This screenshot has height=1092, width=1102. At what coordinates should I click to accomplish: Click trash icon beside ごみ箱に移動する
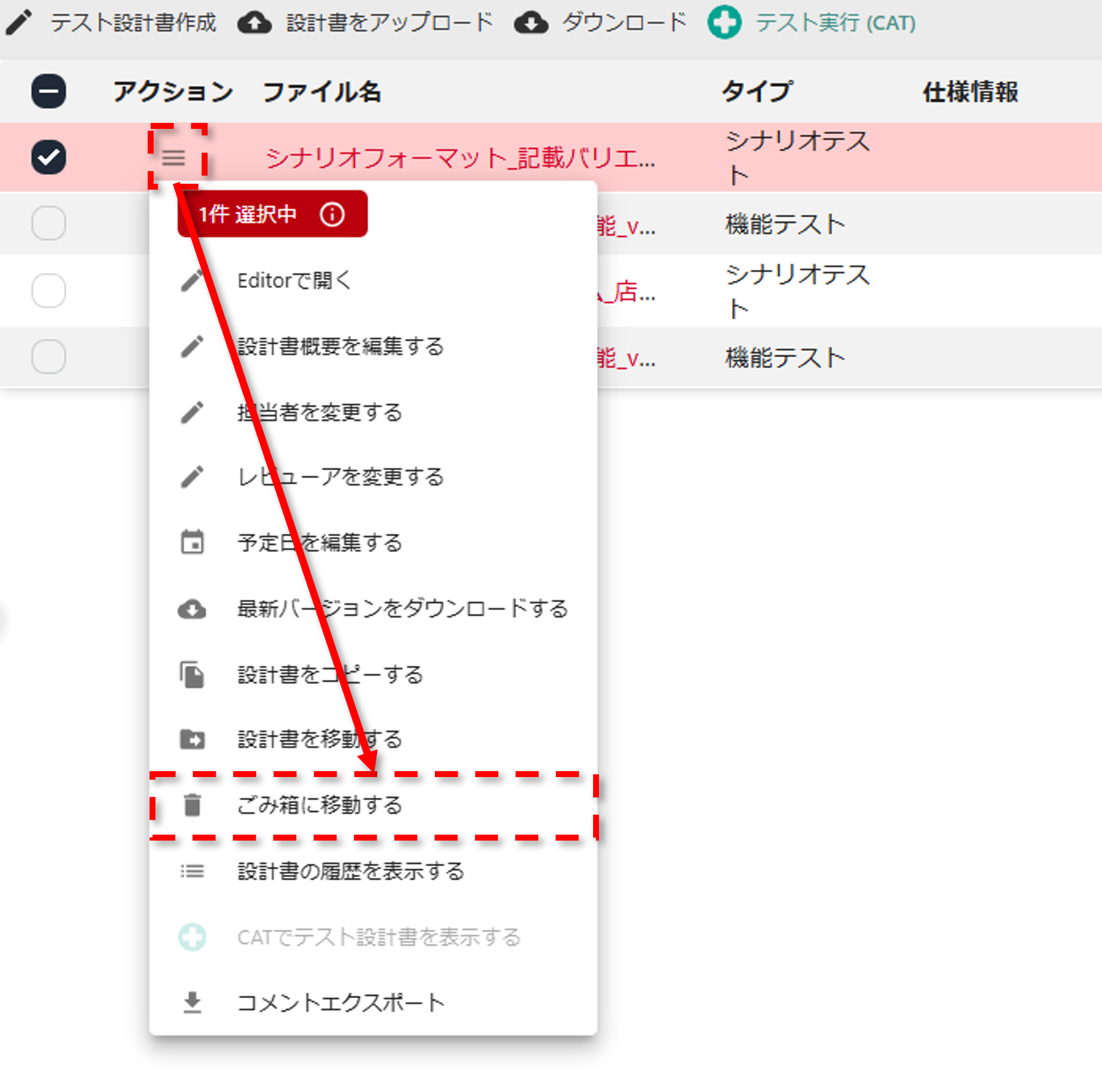(x=192, y=805)
